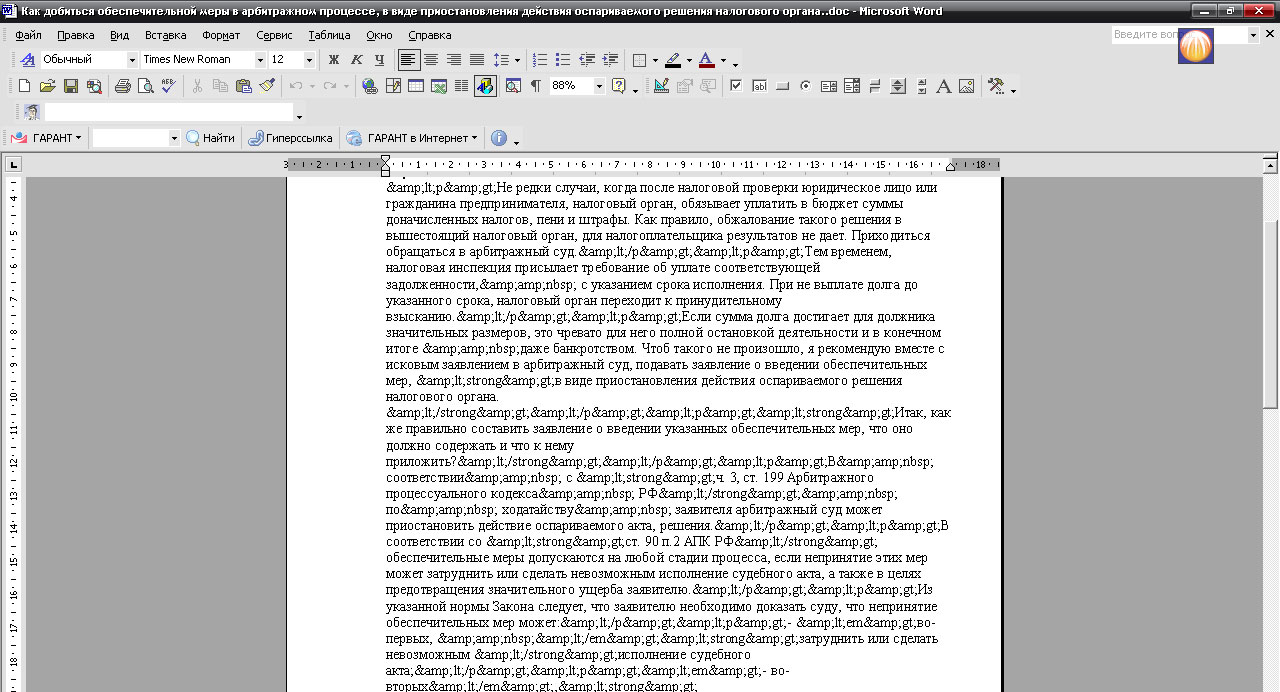The image size is (1280, 692).
Task: Click the GARANT search combo field
Action: (135, 138)
